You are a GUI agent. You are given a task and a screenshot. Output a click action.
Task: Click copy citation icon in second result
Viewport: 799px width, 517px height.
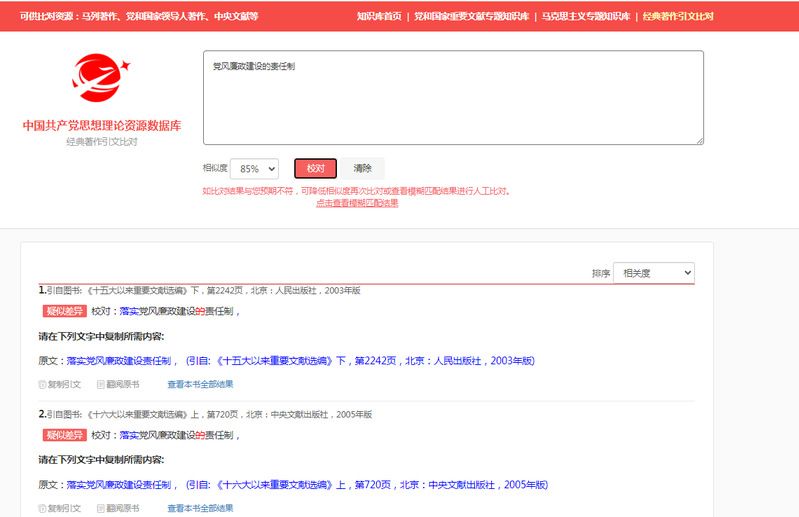pyautogui.click(x=43, y=508)
